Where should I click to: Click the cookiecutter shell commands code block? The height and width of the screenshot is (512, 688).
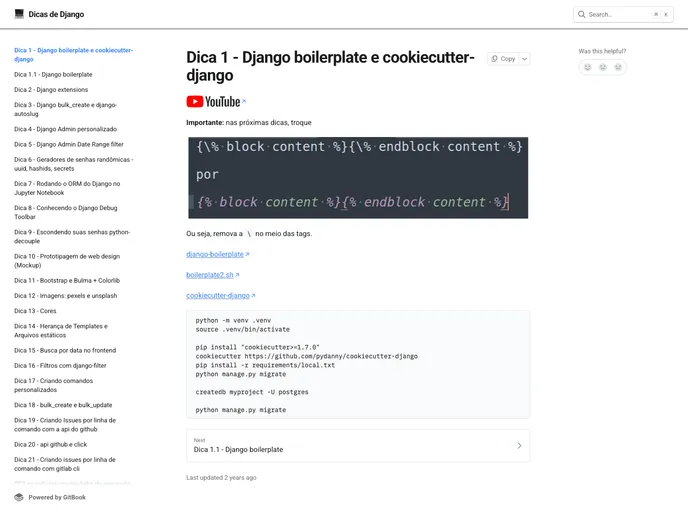358,365
